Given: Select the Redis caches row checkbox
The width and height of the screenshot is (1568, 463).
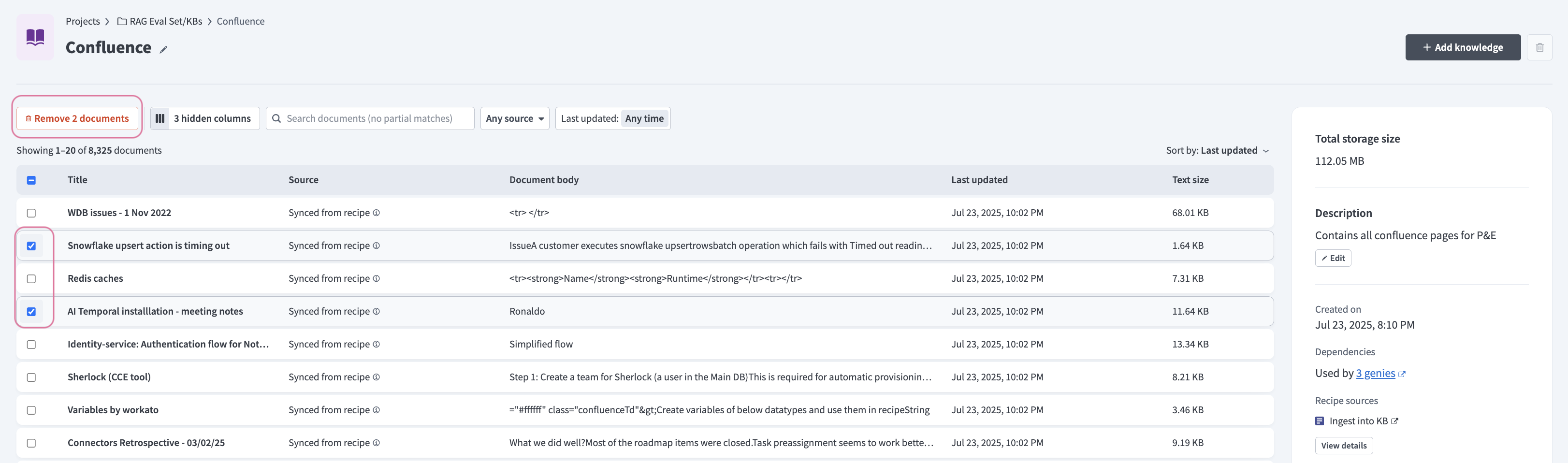Looking at the screenshot, I should pyautogui.click(x=31, y=279).
